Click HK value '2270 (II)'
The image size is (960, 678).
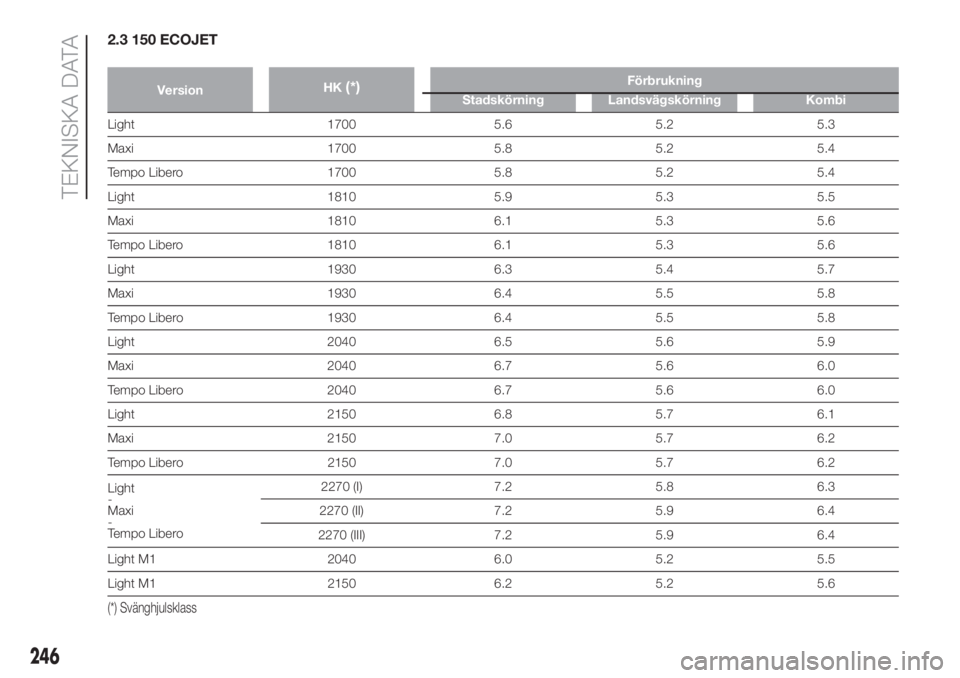(x=341, y=511)
